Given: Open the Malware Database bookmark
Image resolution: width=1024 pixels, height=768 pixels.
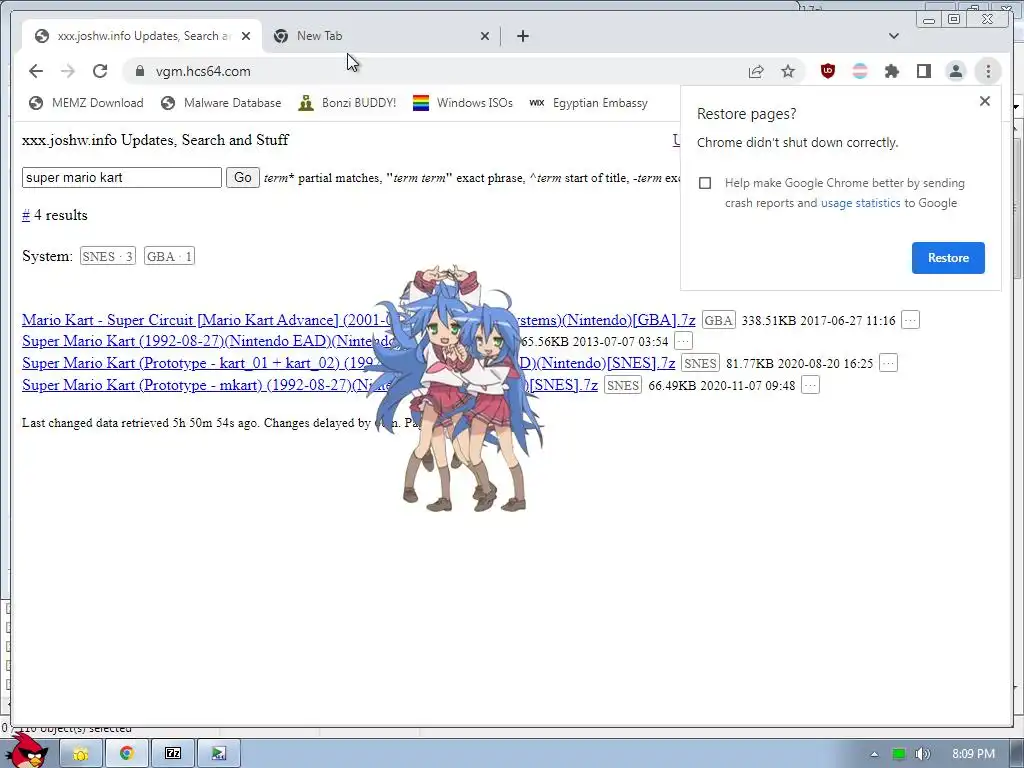Looking at the screenshot, I should [x=221, y=103].
